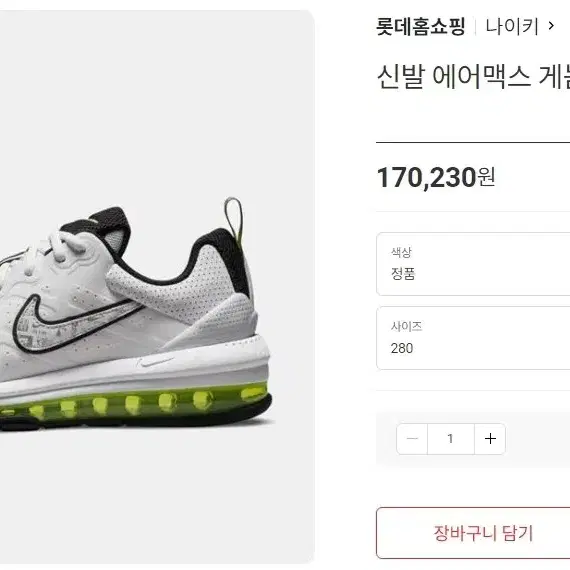The height and width of the screenshot is (570, 570).
Task: Click the chevron arrow beside 나이키
Action: pyautogui.click(x=551, y=26)
